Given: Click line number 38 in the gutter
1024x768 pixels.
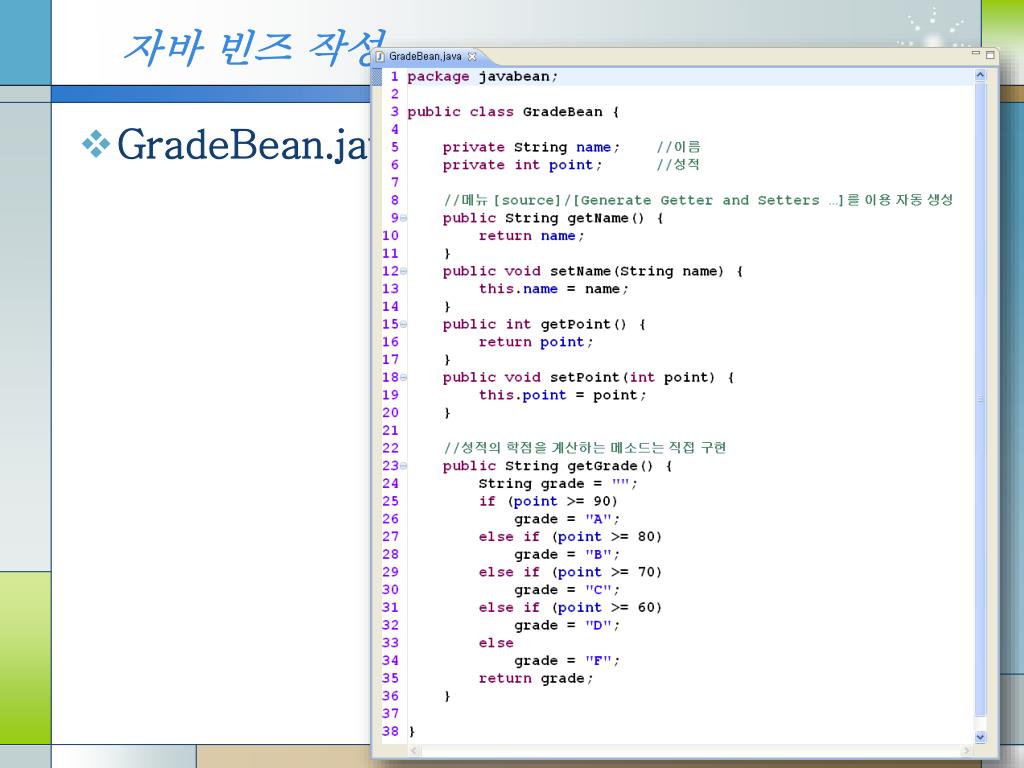Looking at the screenshot, I should pos(390,731).
